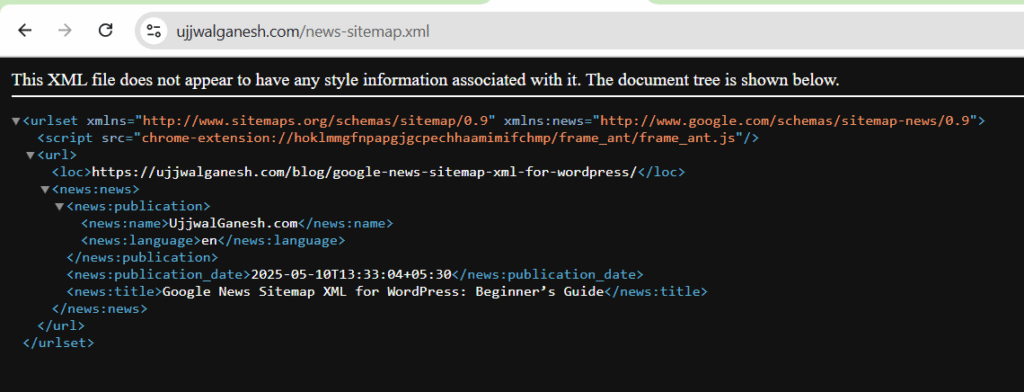Screen dimensions: 1024x392
Task: Click the sitemaps.org schema xmlns value
Action: (x=315, y=121)
